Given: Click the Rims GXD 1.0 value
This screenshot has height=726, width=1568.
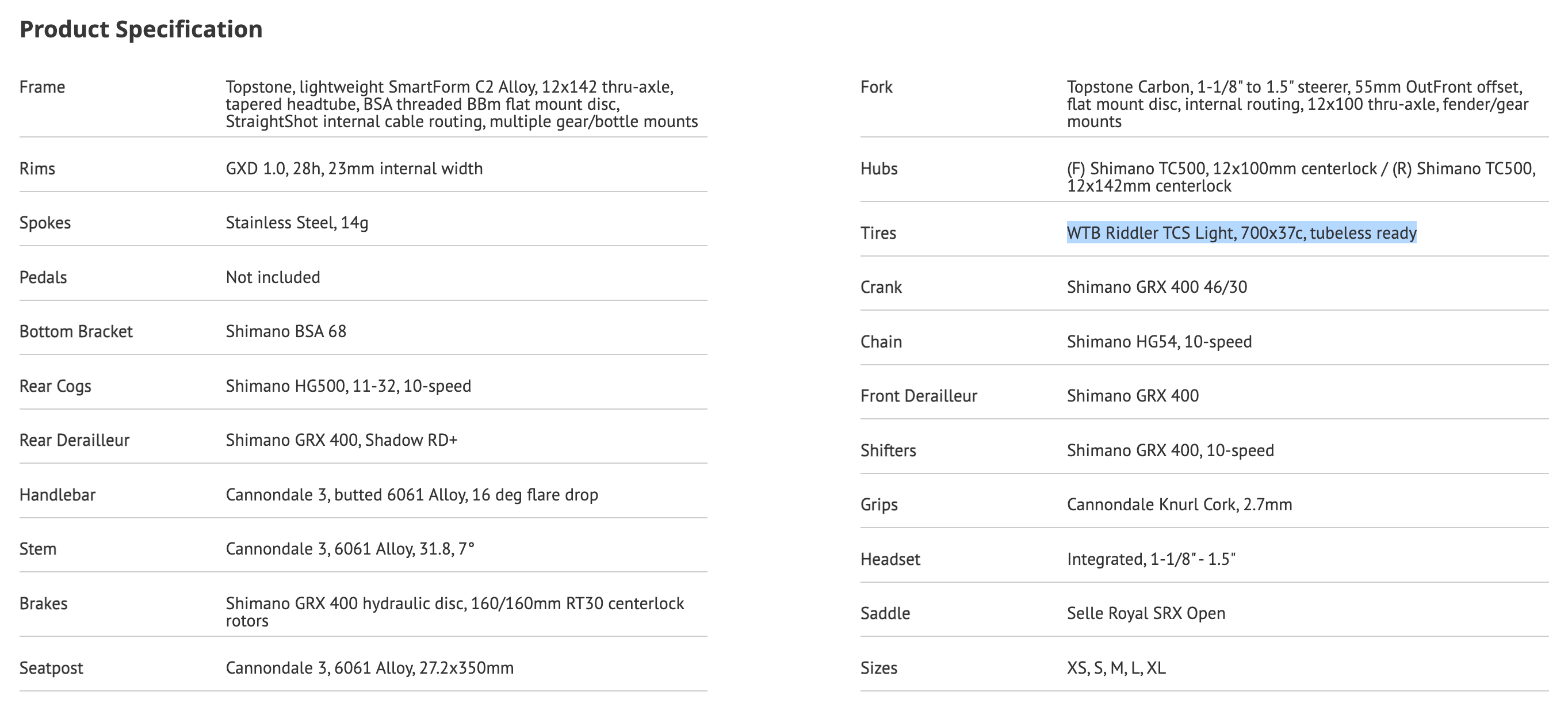Looking at the screenshot, I should 354,168.
